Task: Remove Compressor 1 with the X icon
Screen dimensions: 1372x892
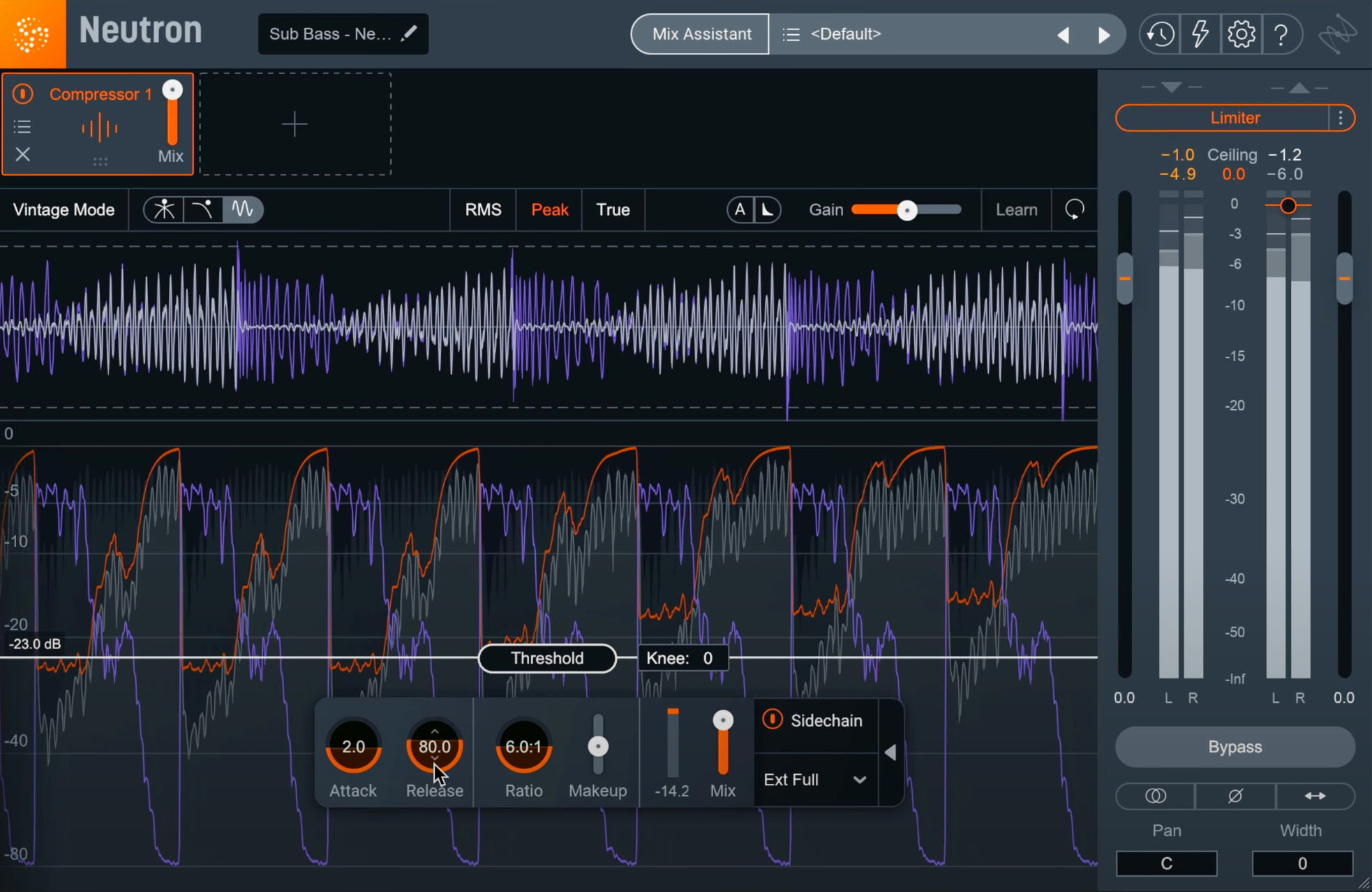Action: pyautogui.click(x=22, y=154)
